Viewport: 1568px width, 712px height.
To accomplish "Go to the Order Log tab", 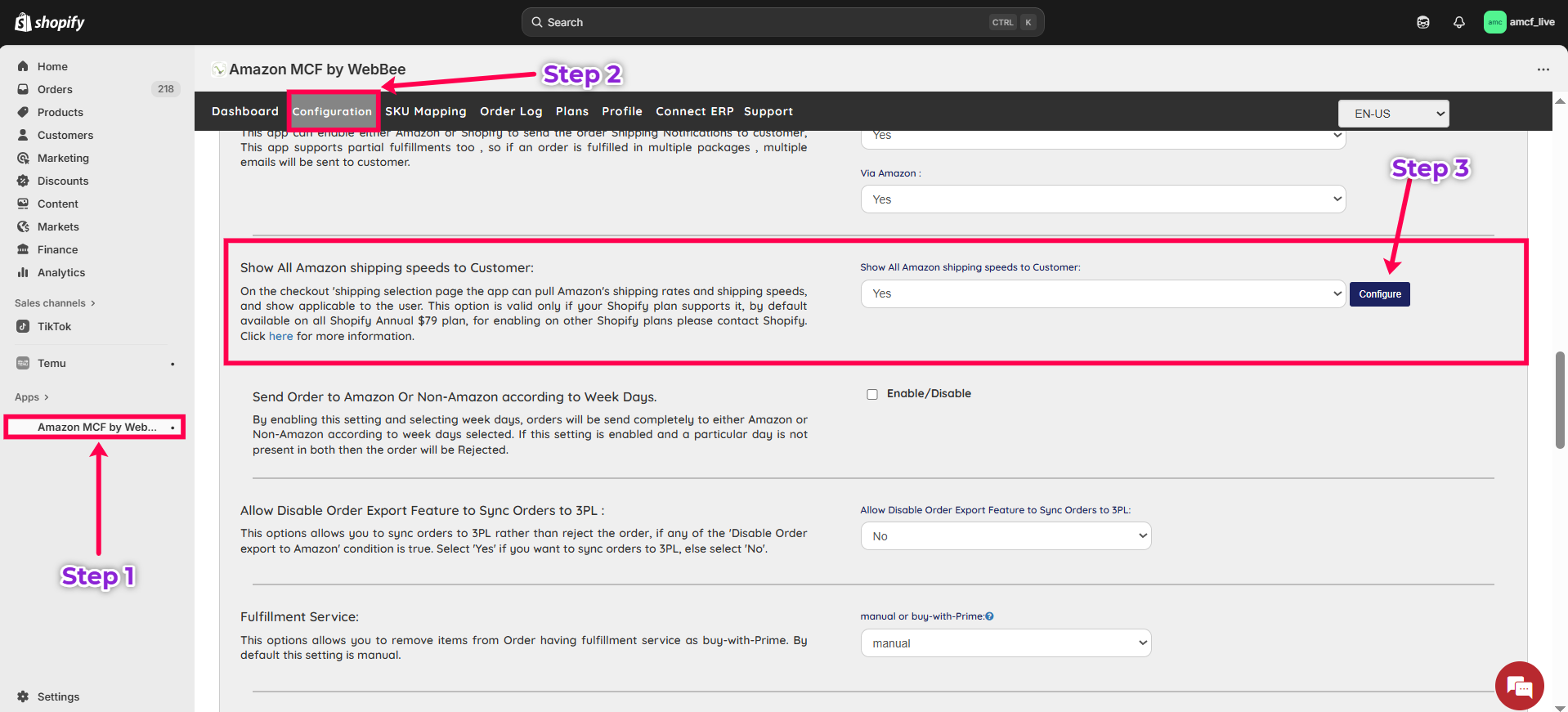I will point(511,111).
